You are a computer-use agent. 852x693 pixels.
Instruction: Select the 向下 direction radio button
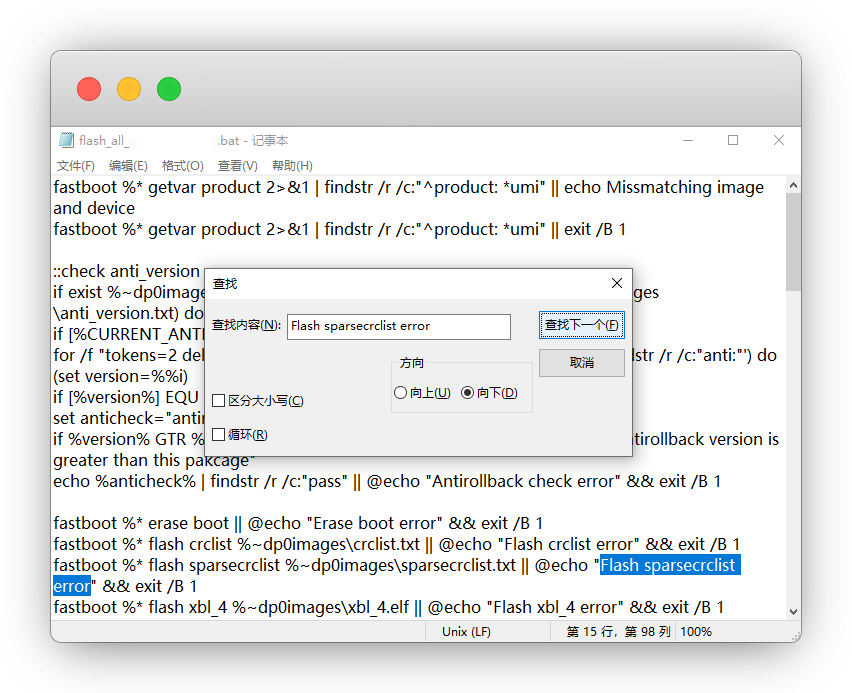click(468, 393)
